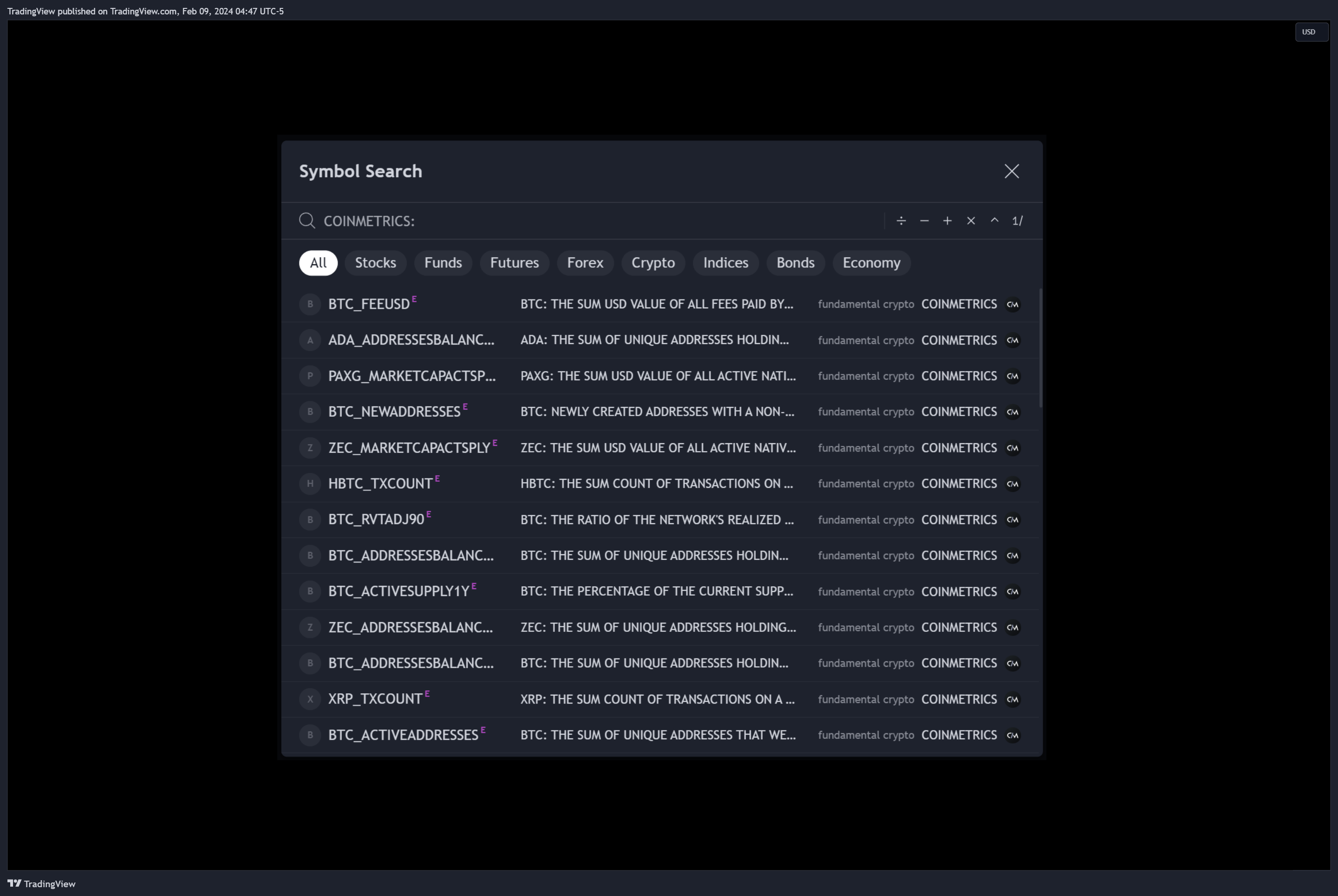
Task: Filter results by Futures
Action: tap(514, 263)
